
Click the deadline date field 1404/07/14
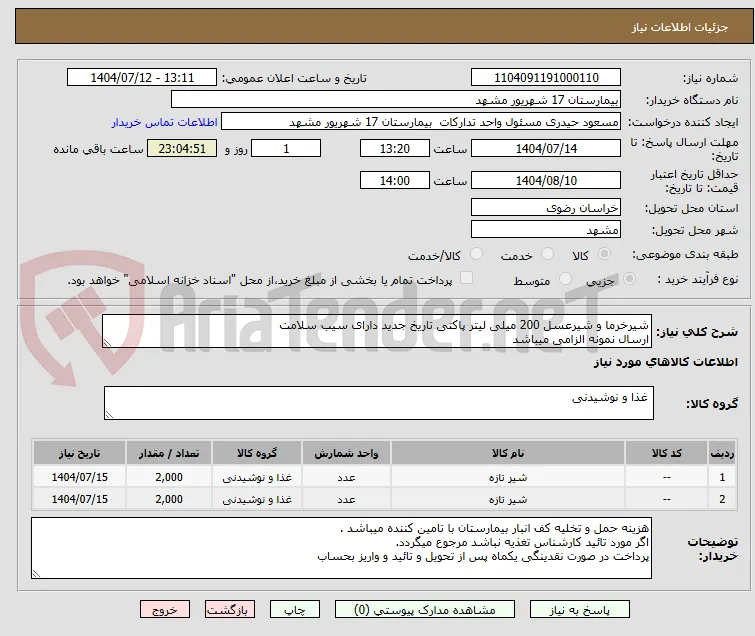pyautogui.click(x=546, y=148)
